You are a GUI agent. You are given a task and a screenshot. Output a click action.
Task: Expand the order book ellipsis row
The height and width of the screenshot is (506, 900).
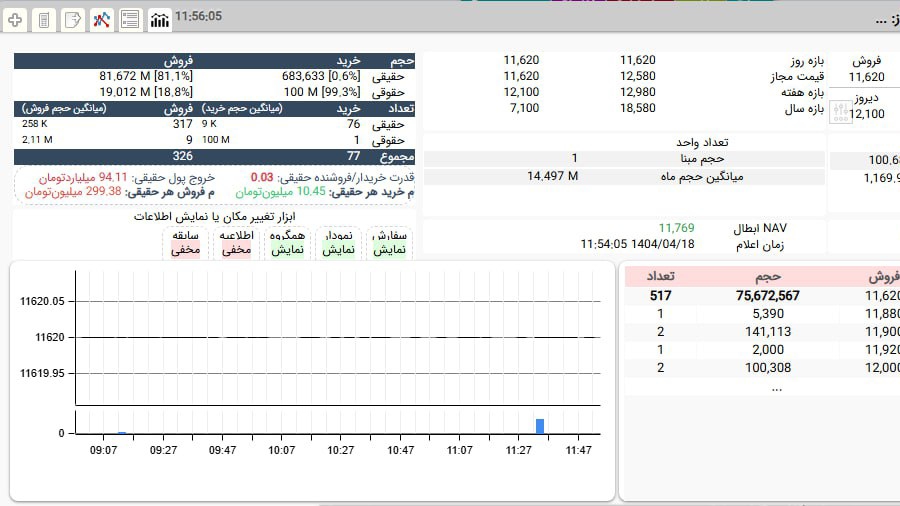[x=777, y=388]
